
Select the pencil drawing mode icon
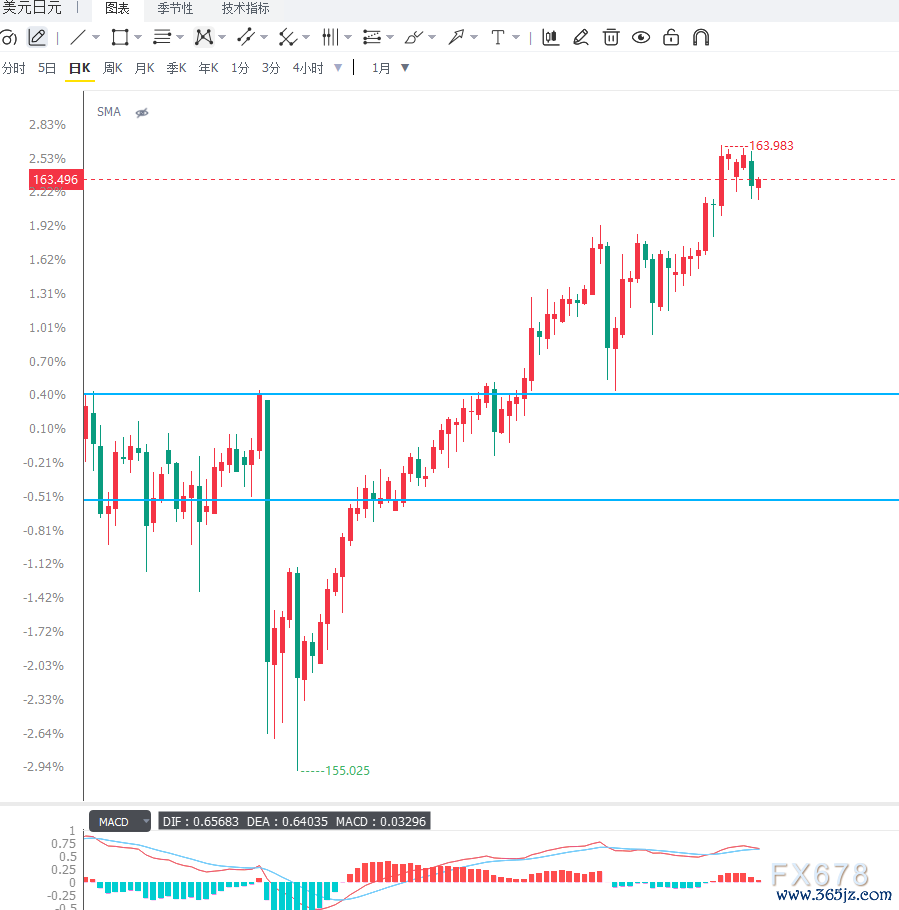(x=37, y=38)
